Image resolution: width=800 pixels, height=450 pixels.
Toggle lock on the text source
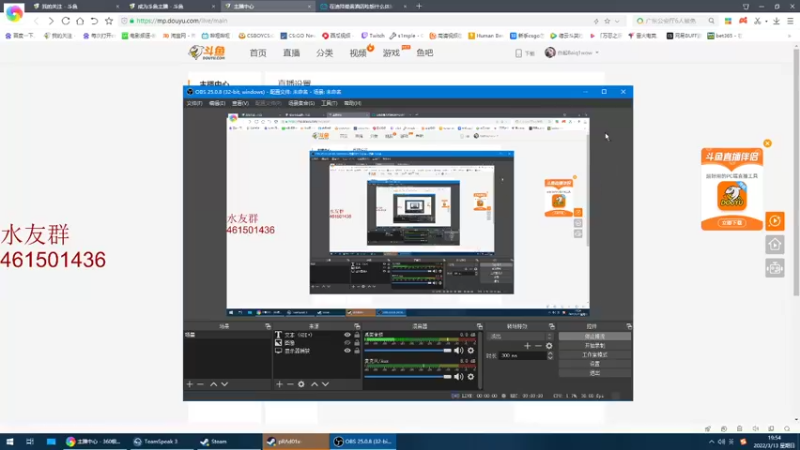[357, 335]
